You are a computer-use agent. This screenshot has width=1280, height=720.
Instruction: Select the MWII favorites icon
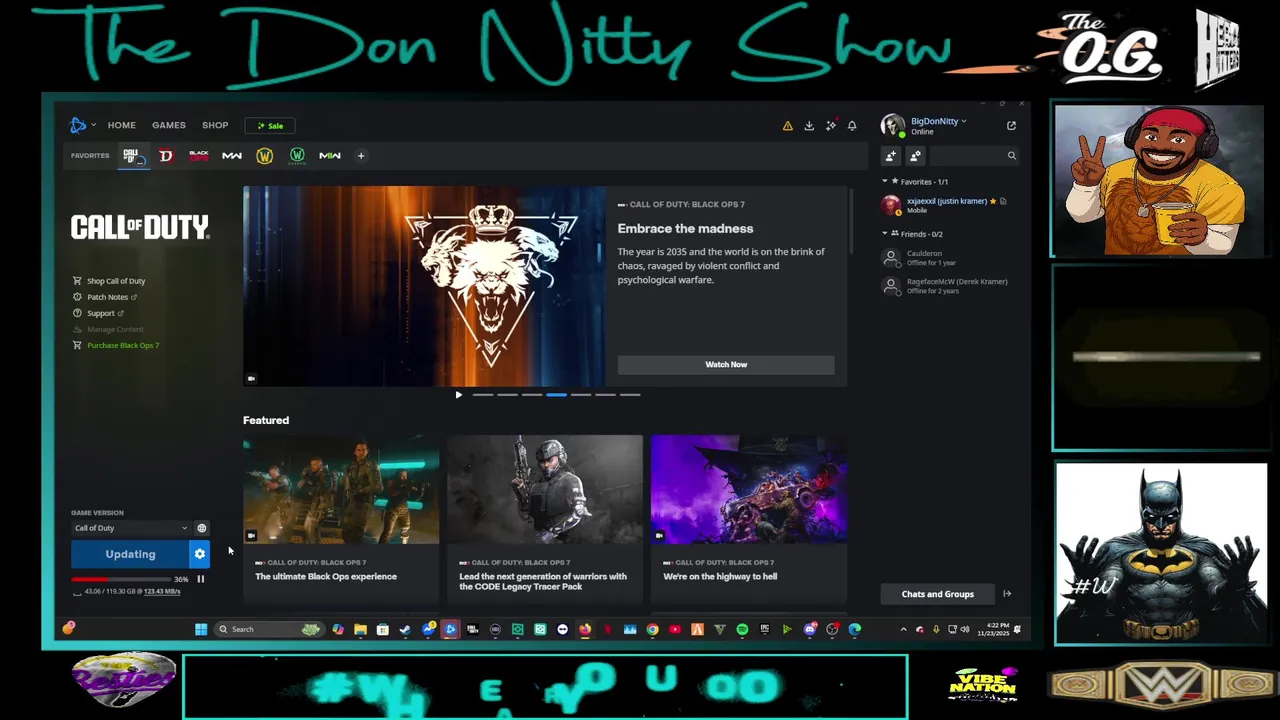330,155
